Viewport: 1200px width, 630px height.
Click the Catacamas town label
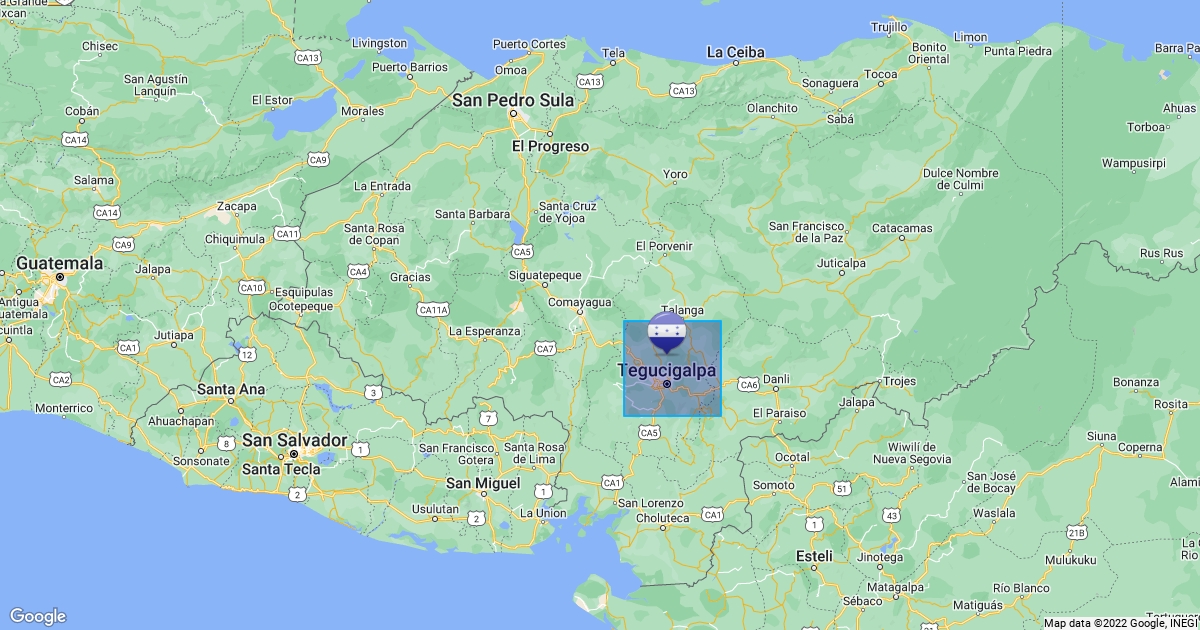tap(902, 228)
